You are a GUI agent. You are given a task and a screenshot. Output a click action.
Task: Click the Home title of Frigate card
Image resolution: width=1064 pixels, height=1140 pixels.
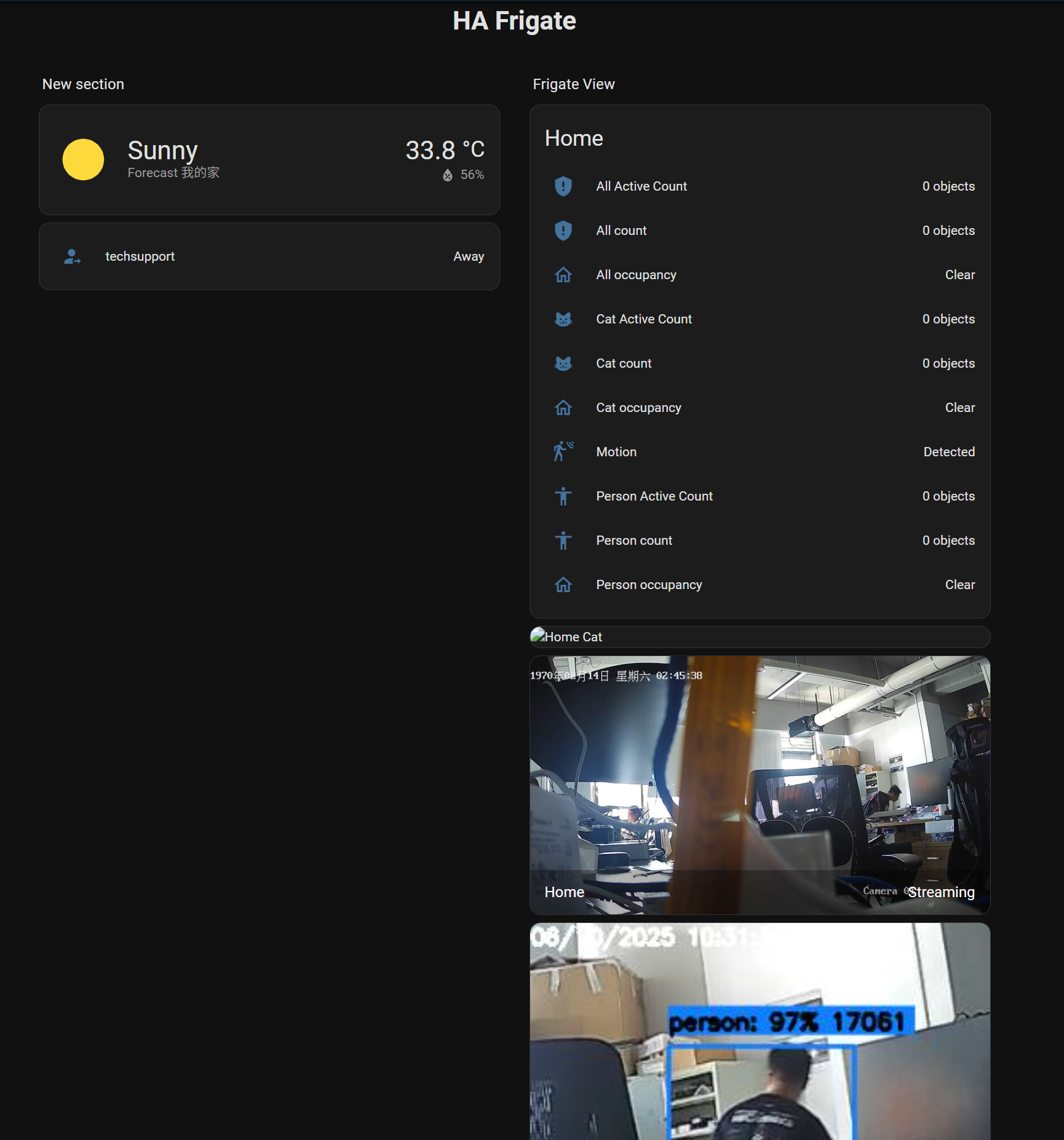(573, 138)
